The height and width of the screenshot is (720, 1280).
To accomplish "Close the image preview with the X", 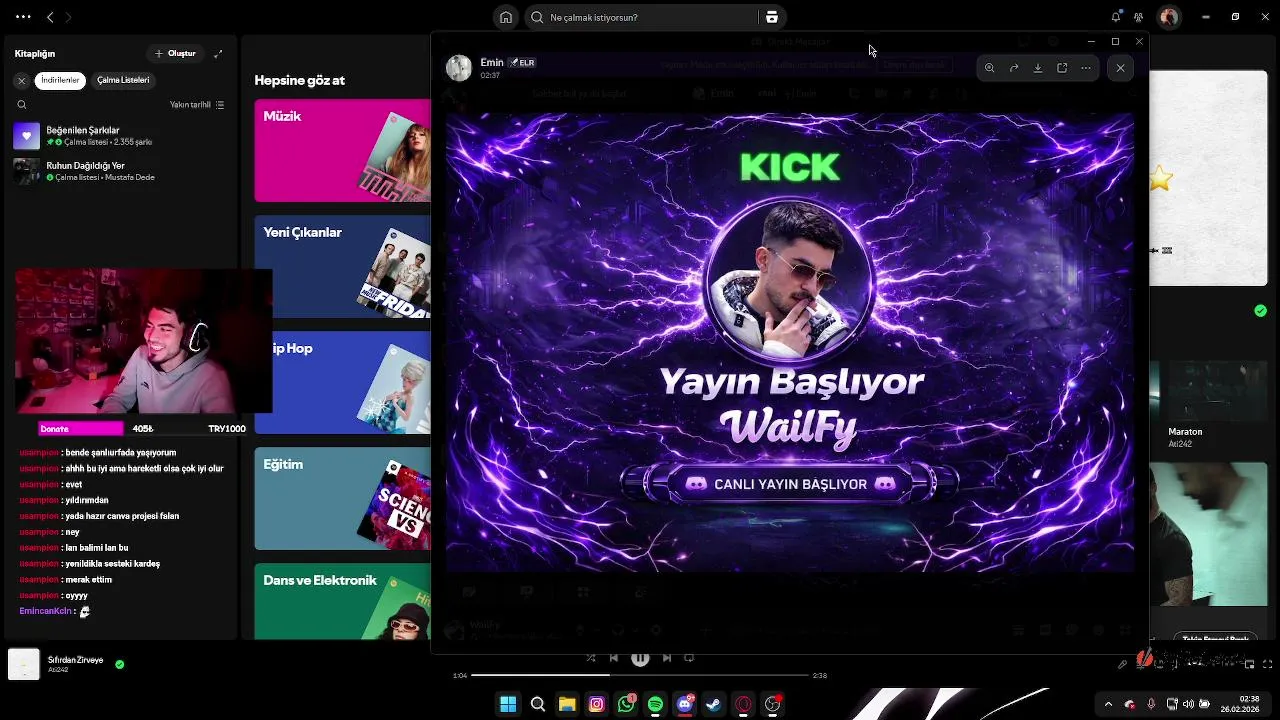I will pyautogui.click(x=1120, y=68).
